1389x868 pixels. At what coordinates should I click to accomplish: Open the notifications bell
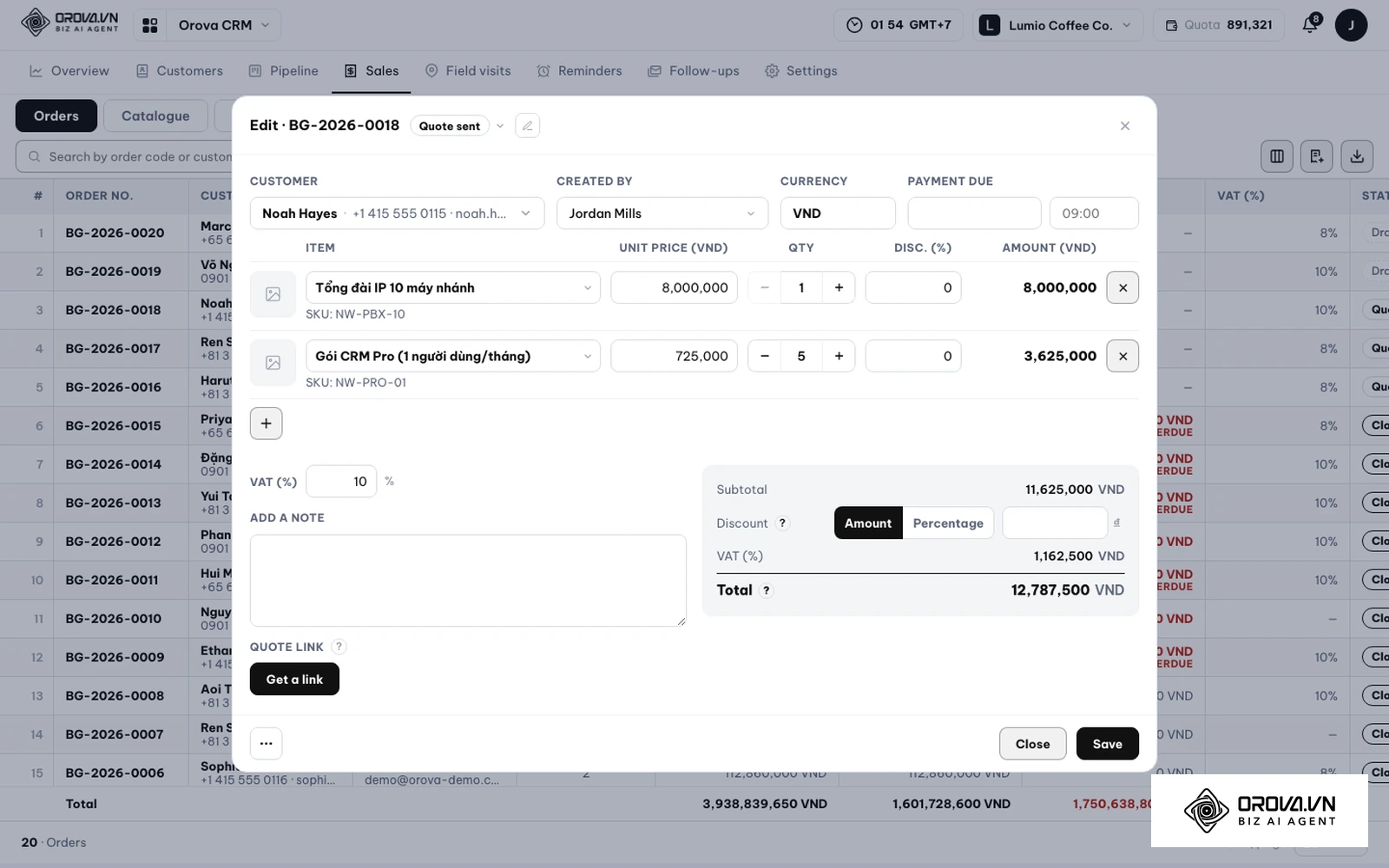coord(1311,25)
